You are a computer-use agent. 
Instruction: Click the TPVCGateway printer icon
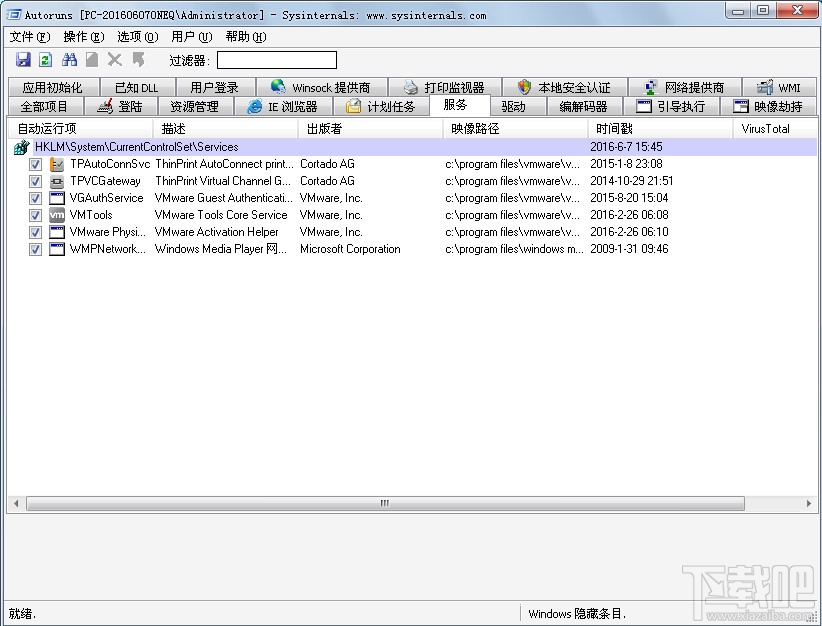click(57, 181)
